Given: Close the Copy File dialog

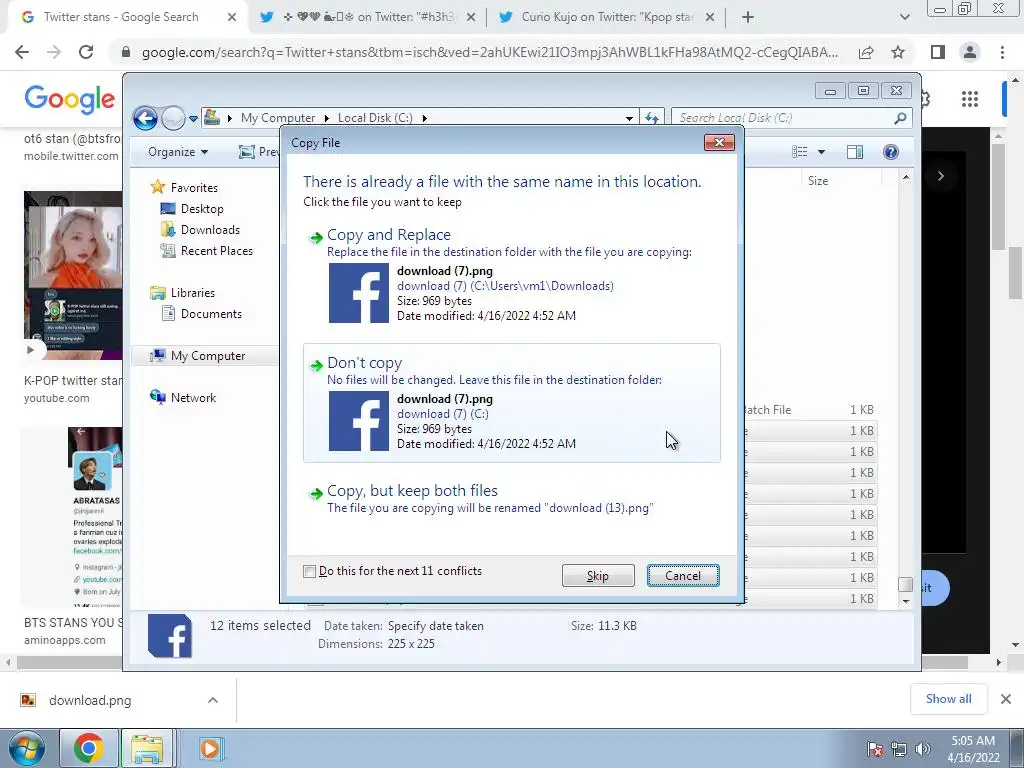Looking at the screenshot, I should 719,142.
